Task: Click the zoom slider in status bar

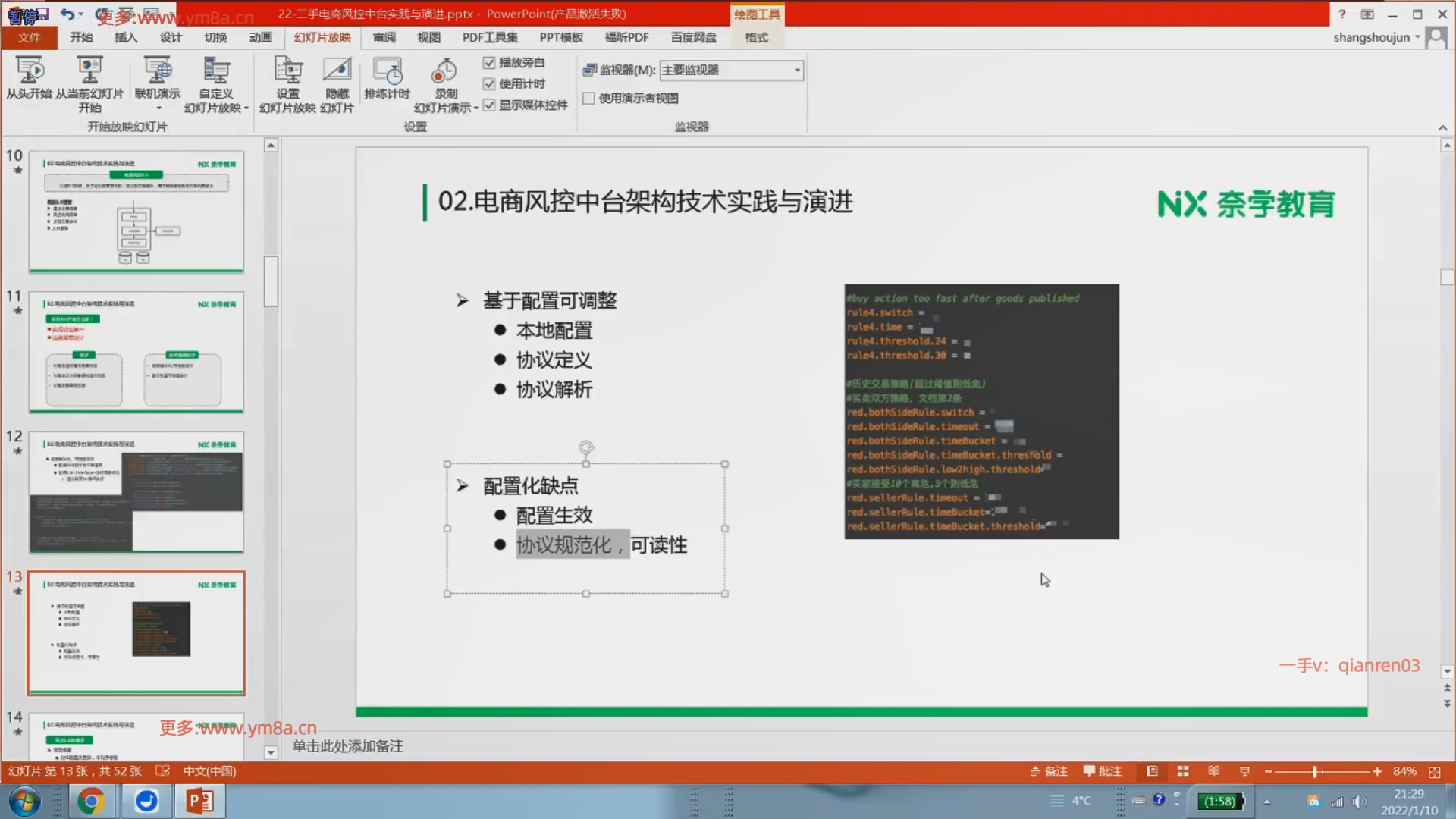Action: click(1316, 771)
